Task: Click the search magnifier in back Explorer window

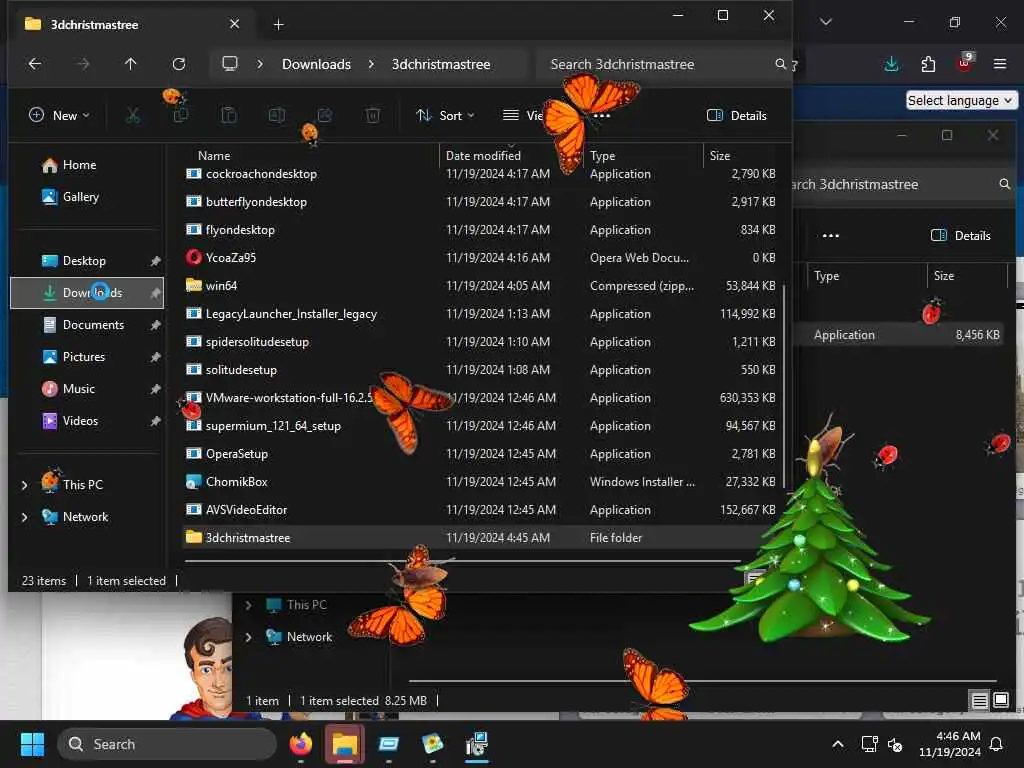Action: point(1004,185)
